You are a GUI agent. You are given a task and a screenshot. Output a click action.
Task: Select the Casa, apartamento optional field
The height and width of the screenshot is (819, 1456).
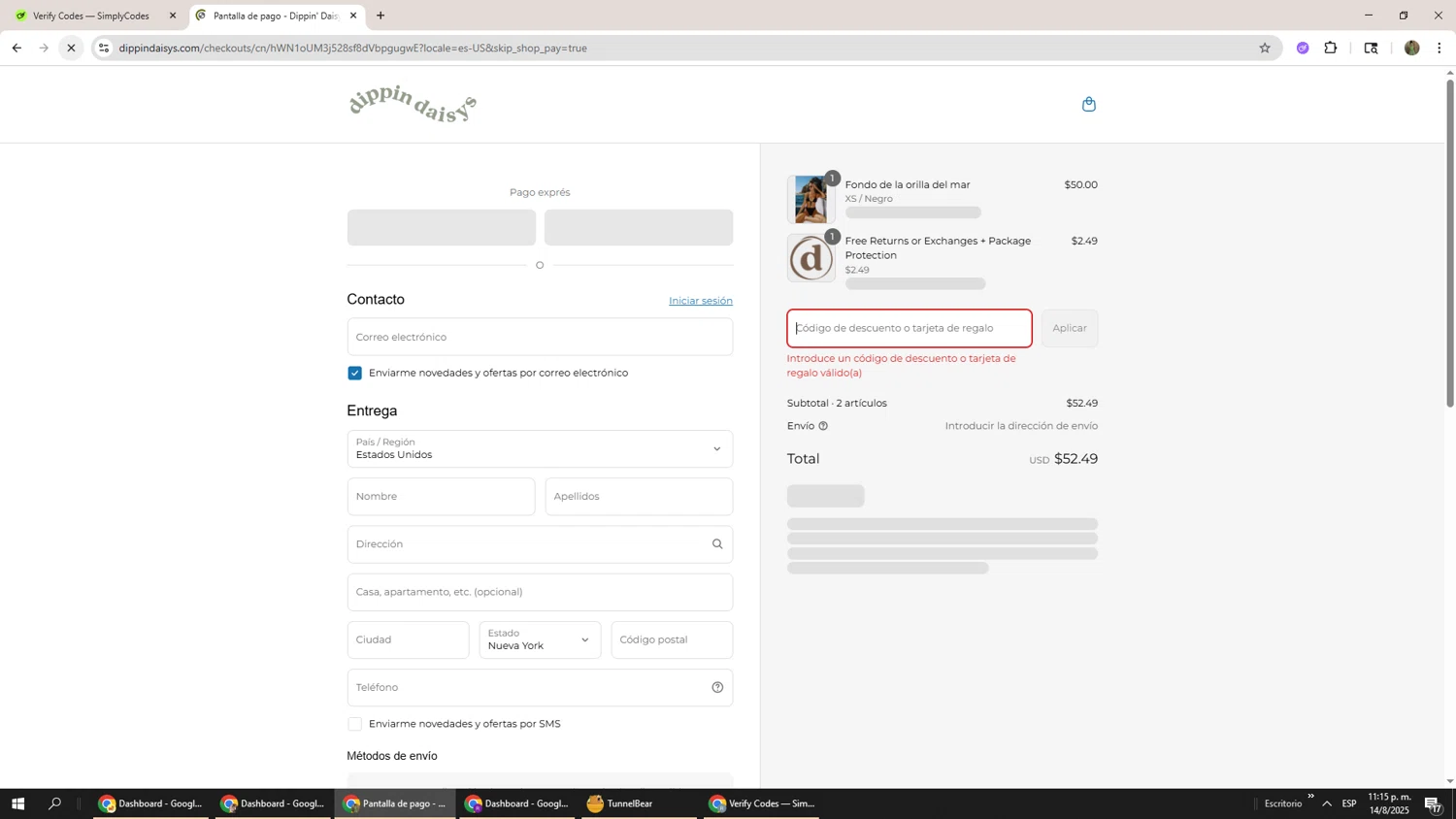[540, 592]
